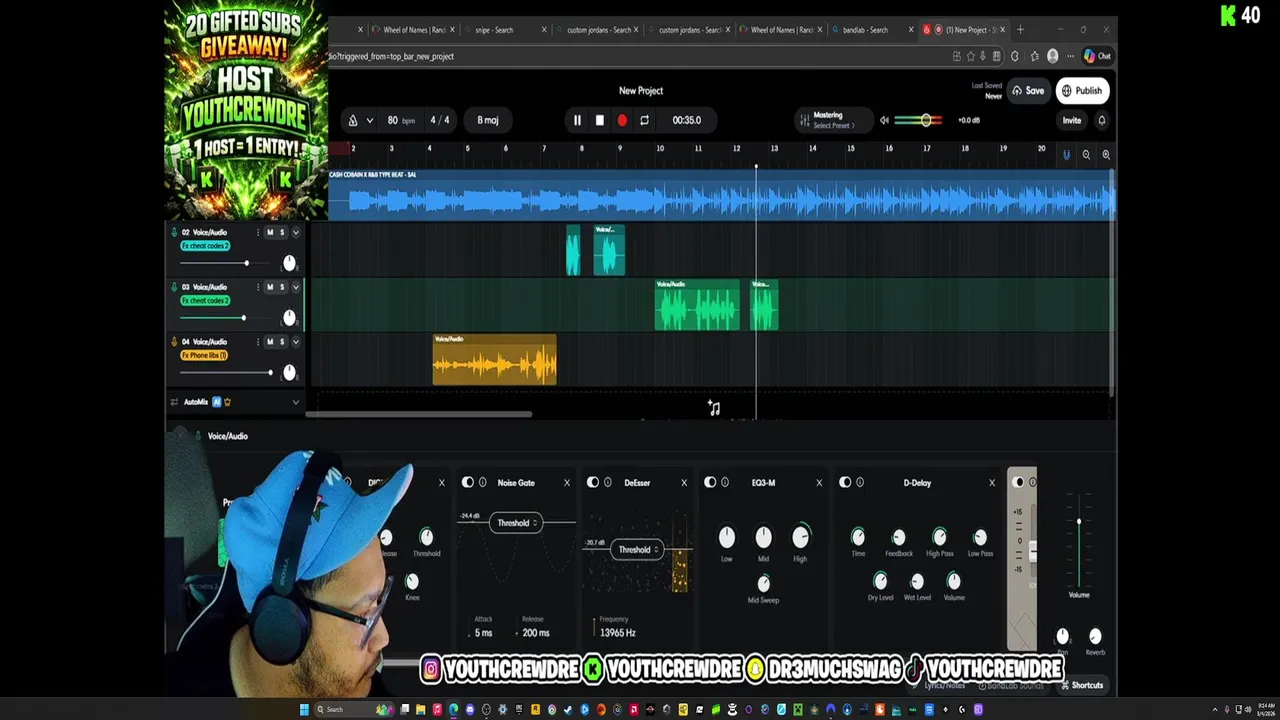This screenshot has width=1280, height=720.
Task: Show D-Delay info icon
Action: click(x=860, y=483)
